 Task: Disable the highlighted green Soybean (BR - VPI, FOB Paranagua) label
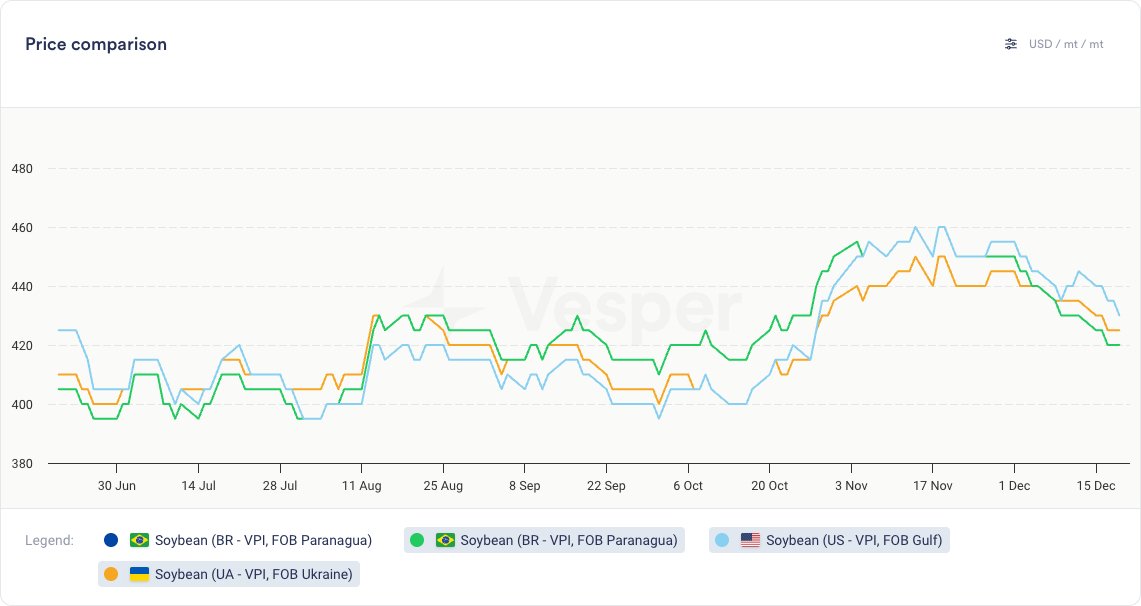[x=568, y=540]
